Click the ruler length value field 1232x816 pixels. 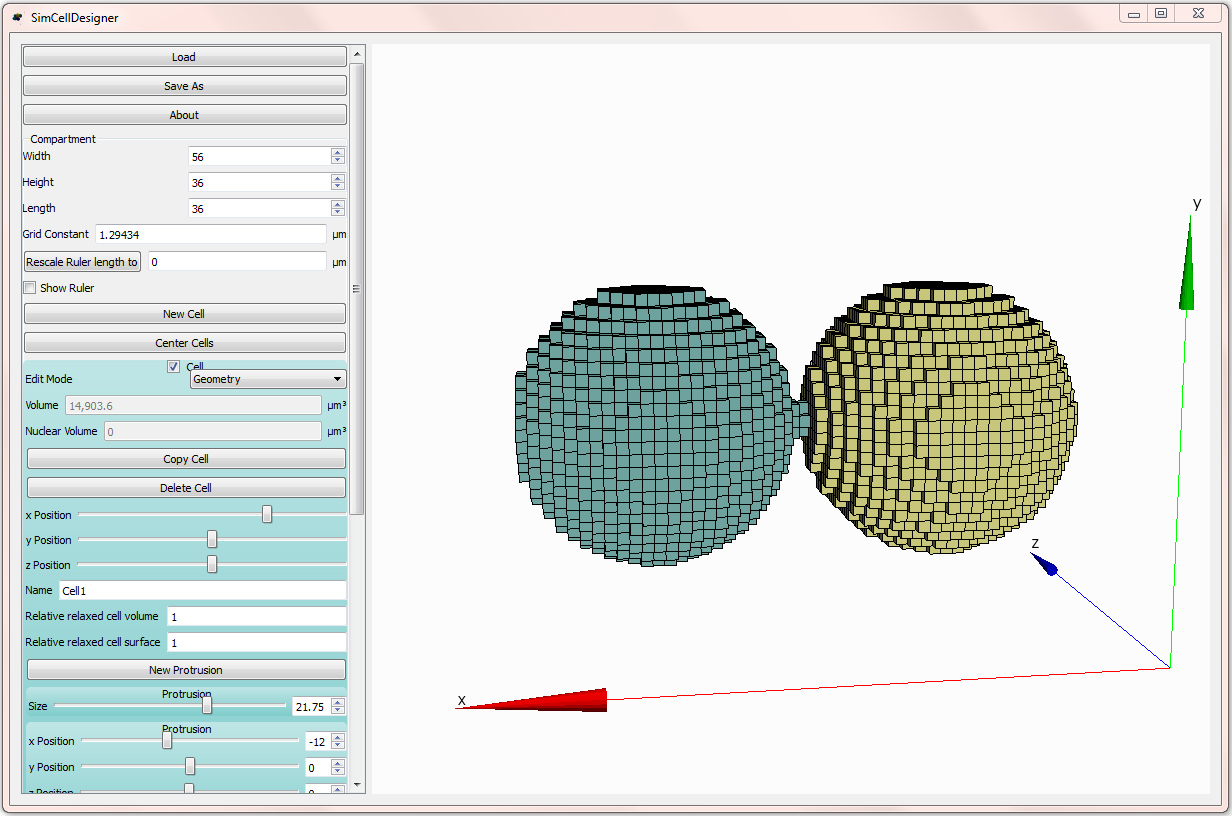pyautogui.click(x=237, y=262)
